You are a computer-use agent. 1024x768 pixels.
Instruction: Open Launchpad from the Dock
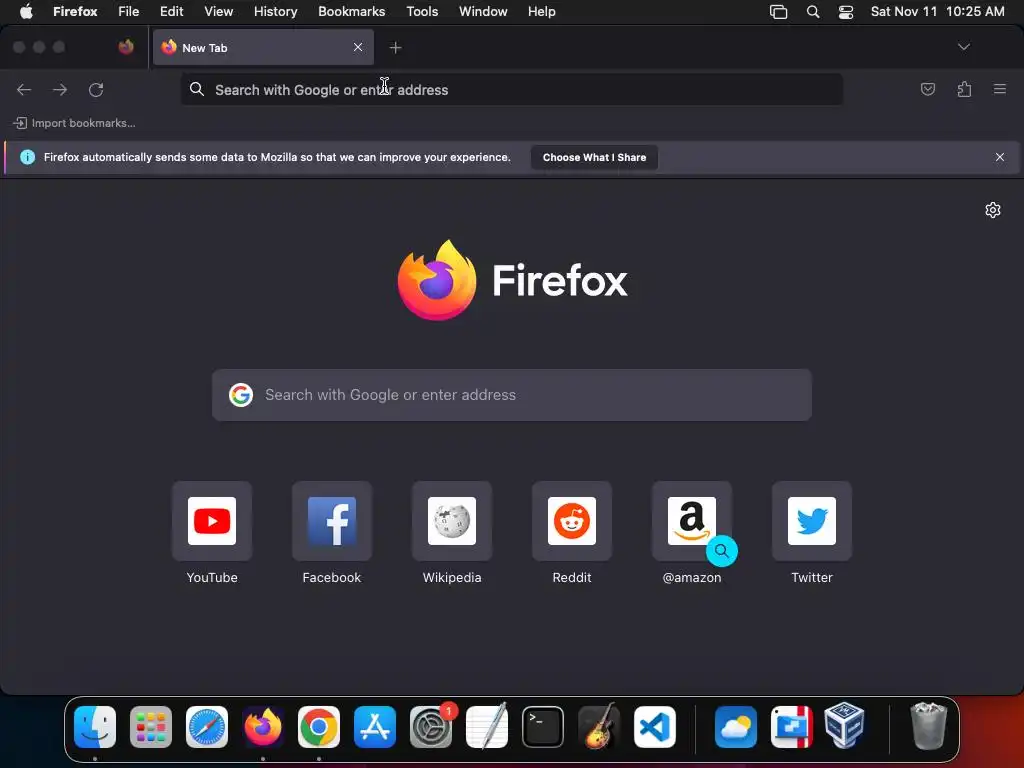151,726
